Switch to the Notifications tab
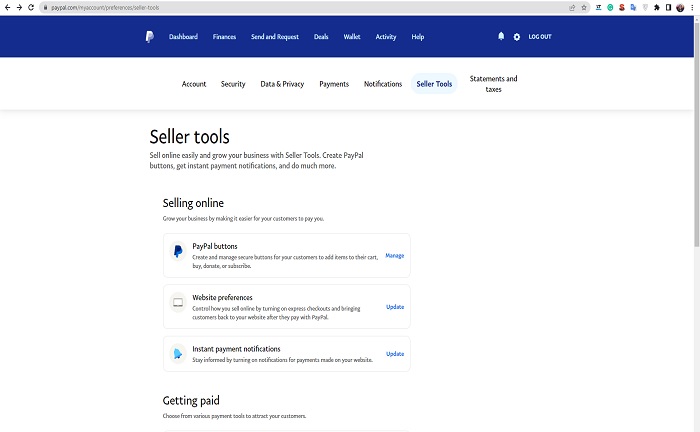Image resolution: width=700 pixels, height=432 pixels. pos(383,84)
